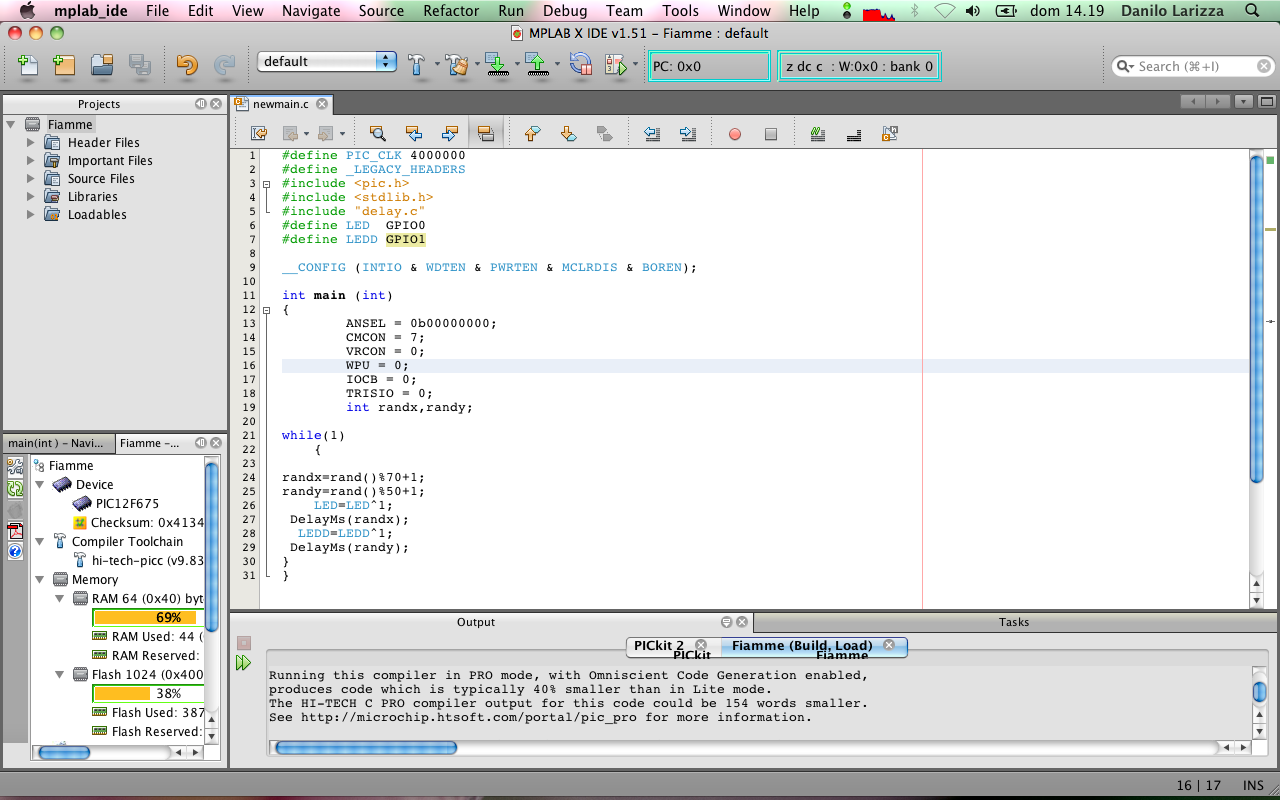Switch to the PICkit 2 output tab
This screenshot has height=800, width=1280.
coord(659,646)
